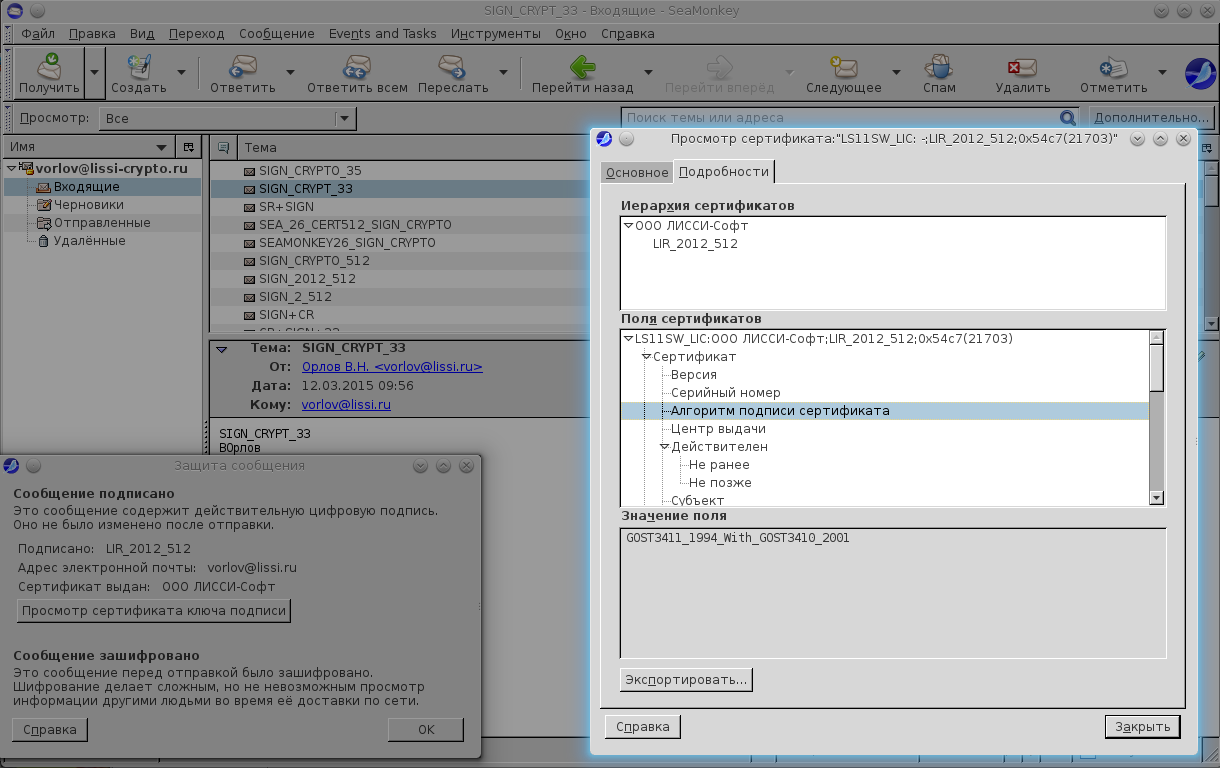The image size is (1220, 768).
Task: Click Закрыть in certificate viewer
Action: [1143, 727]
